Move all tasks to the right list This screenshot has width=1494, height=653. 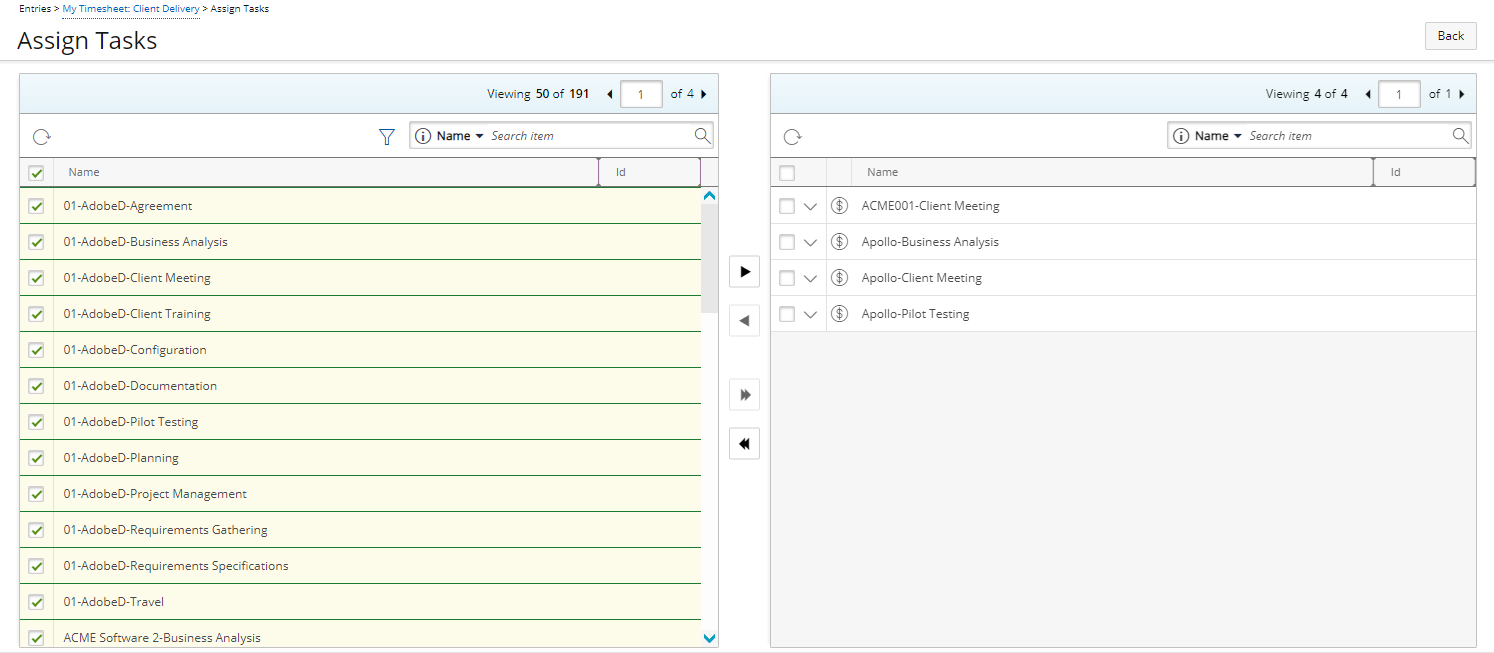744,395
